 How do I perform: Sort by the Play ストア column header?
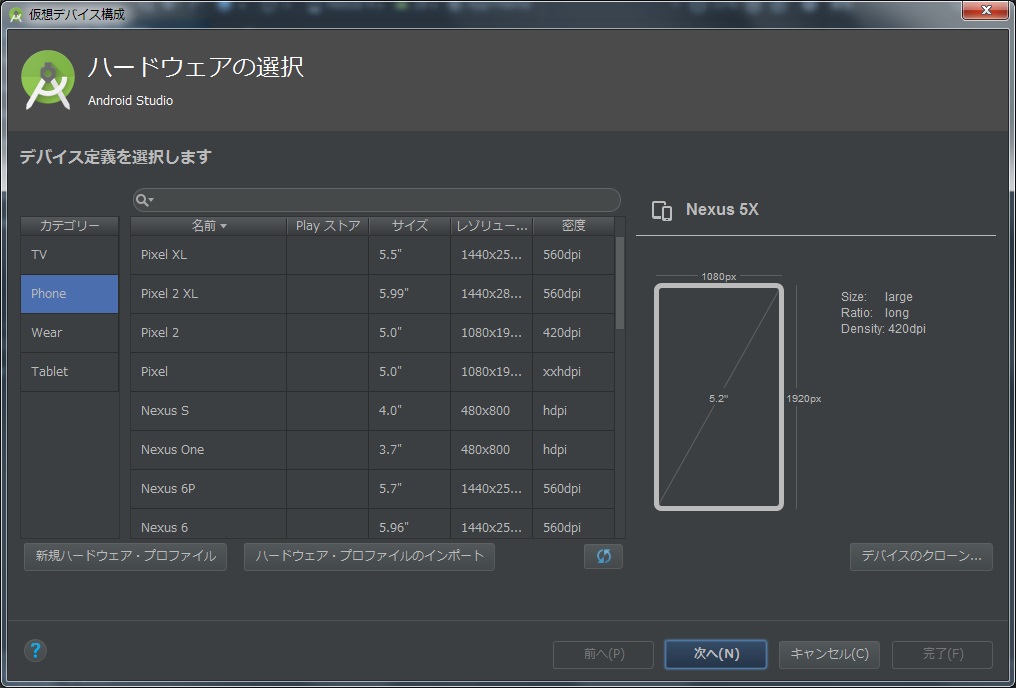(328, 225)
